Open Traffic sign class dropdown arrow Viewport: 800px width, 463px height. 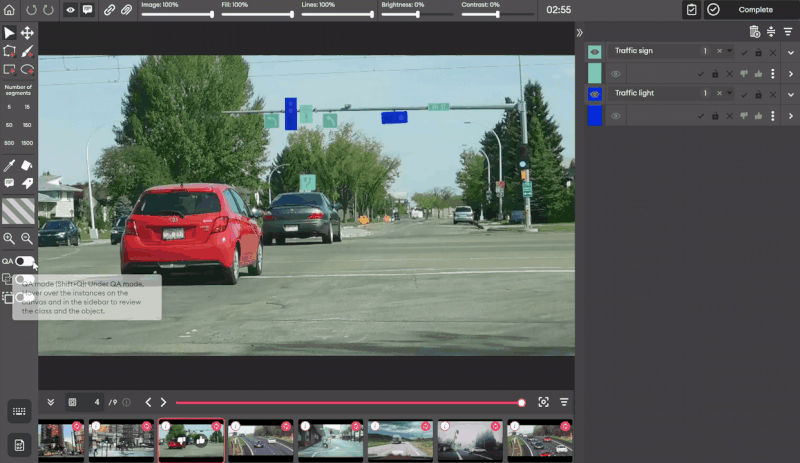(x=730, y=51)
